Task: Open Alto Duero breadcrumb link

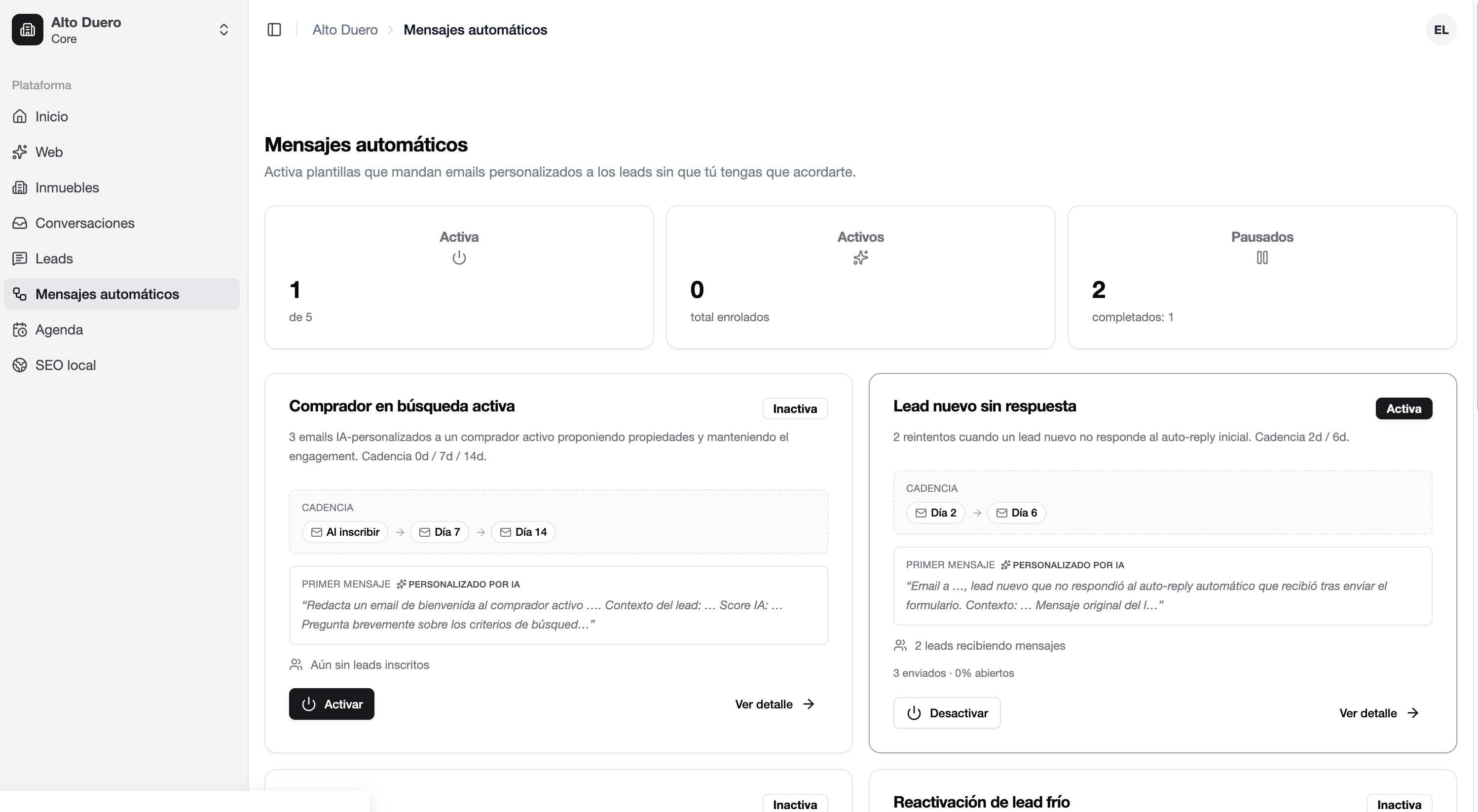Action: (x=345, y=30)
